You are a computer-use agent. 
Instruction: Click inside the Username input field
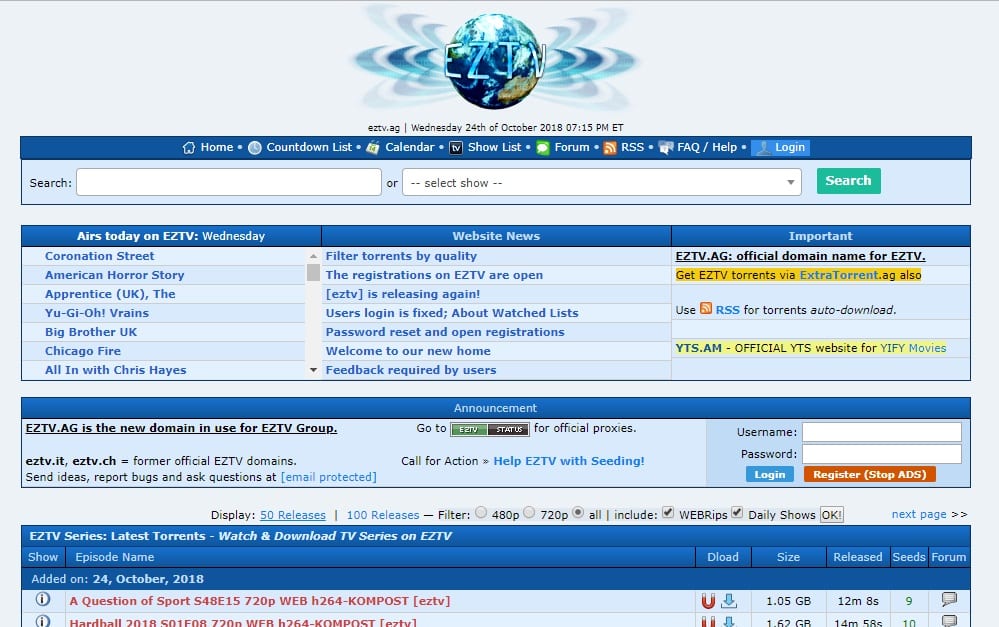(x=881, y=432)
